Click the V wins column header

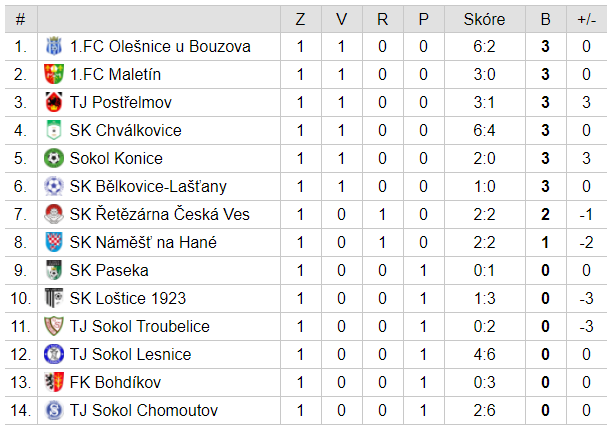coord(341,19)
